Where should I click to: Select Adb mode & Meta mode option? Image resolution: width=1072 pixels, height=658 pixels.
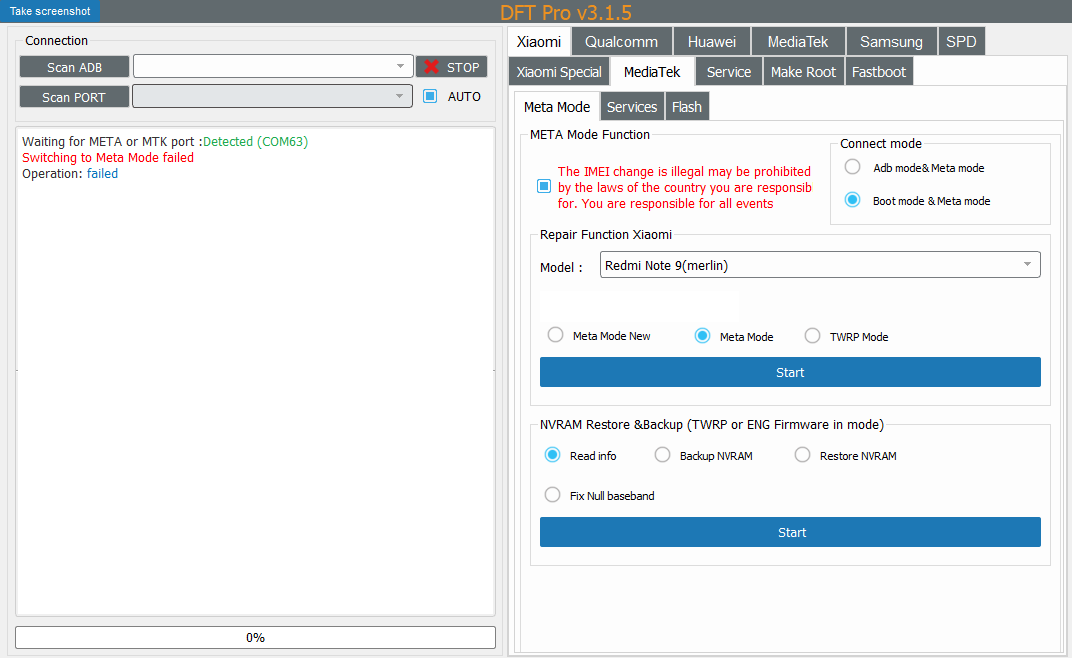pos(853,167)
